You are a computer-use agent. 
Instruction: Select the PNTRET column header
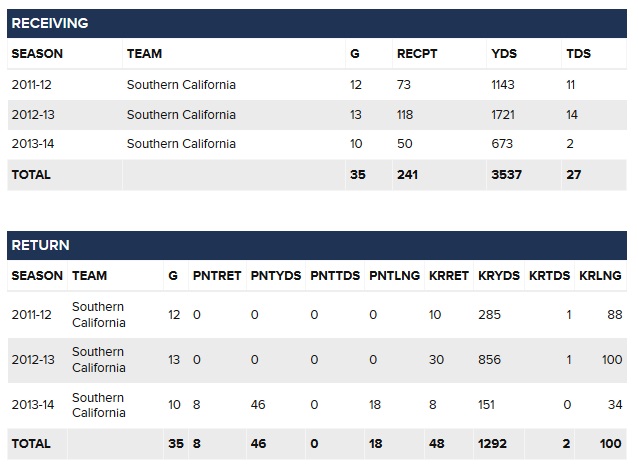click(x=217, y=276)
